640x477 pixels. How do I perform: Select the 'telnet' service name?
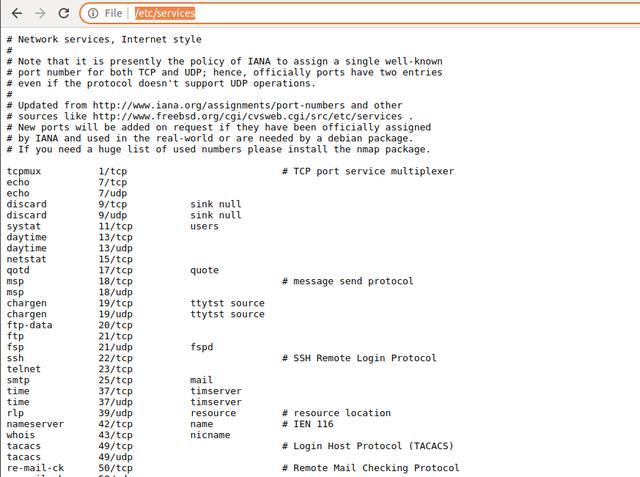point(24,370)
